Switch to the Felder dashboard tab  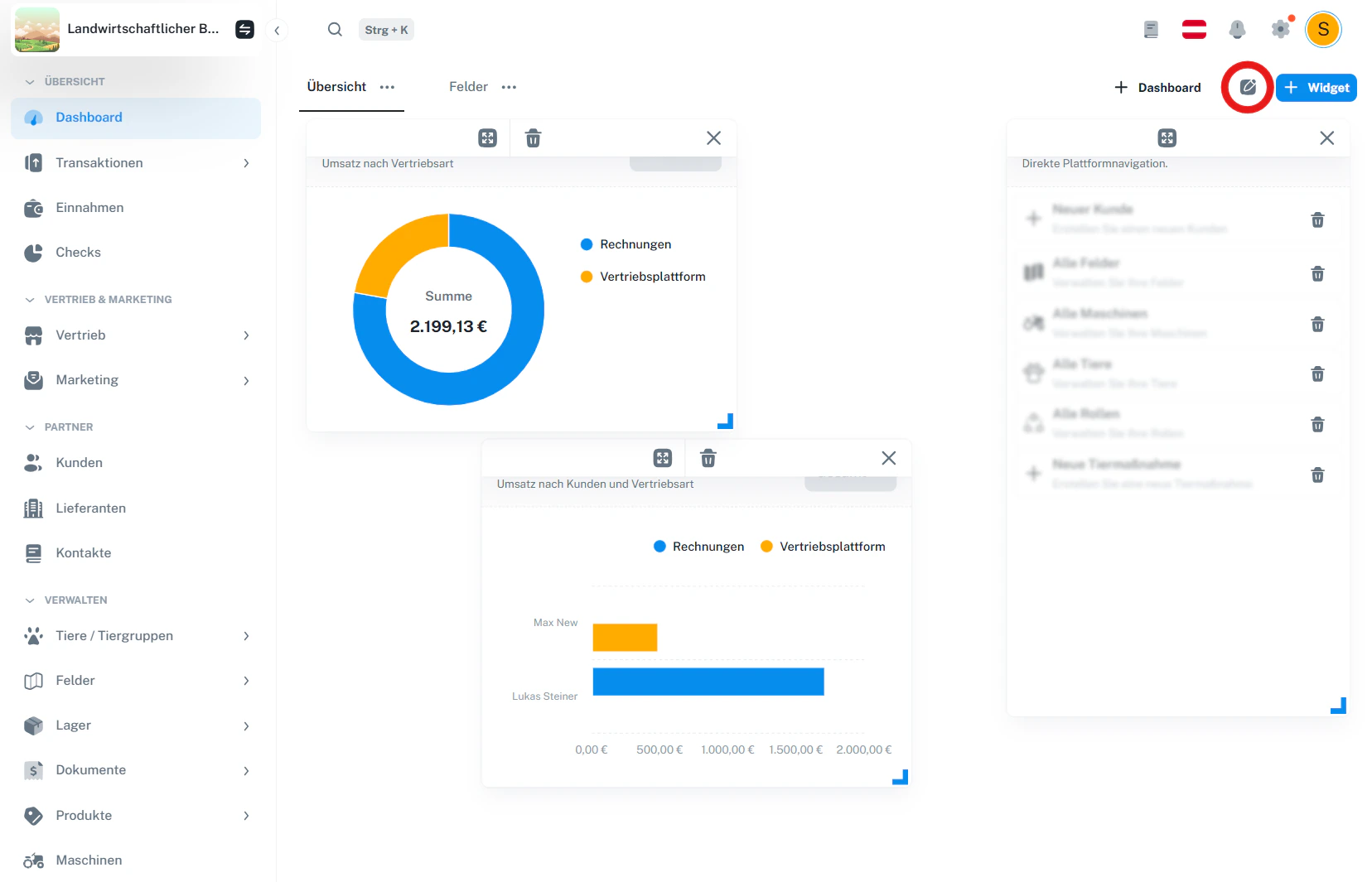pos(468,87)
